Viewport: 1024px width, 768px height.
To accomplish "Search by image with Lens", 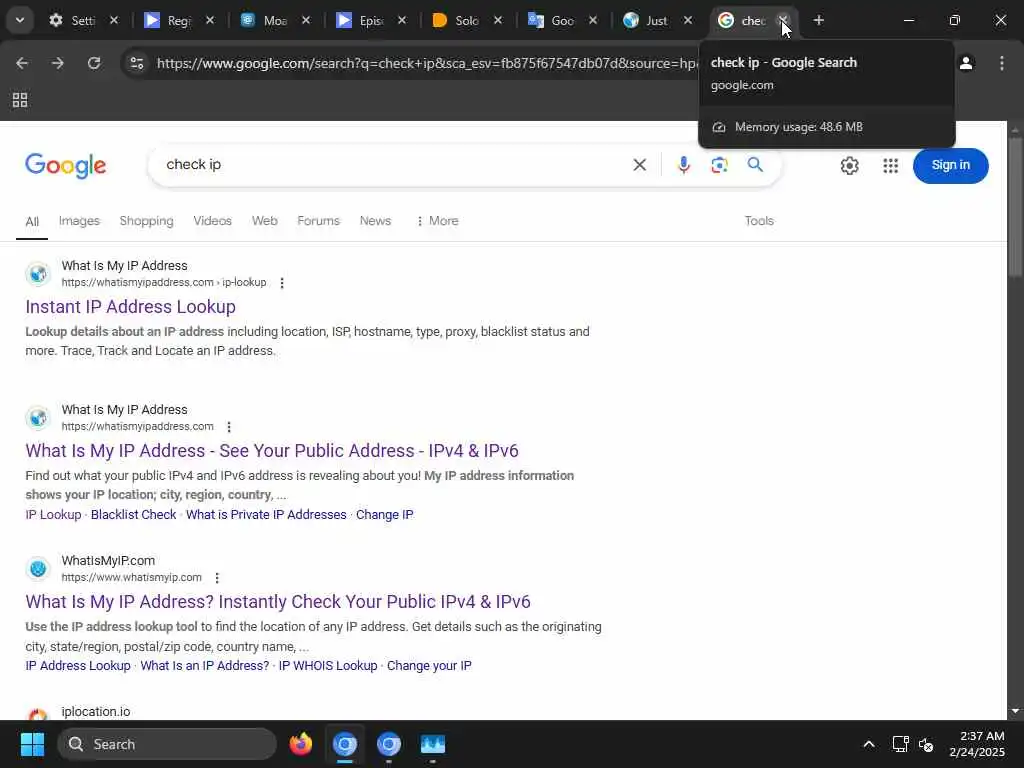I will pos(719,165).
